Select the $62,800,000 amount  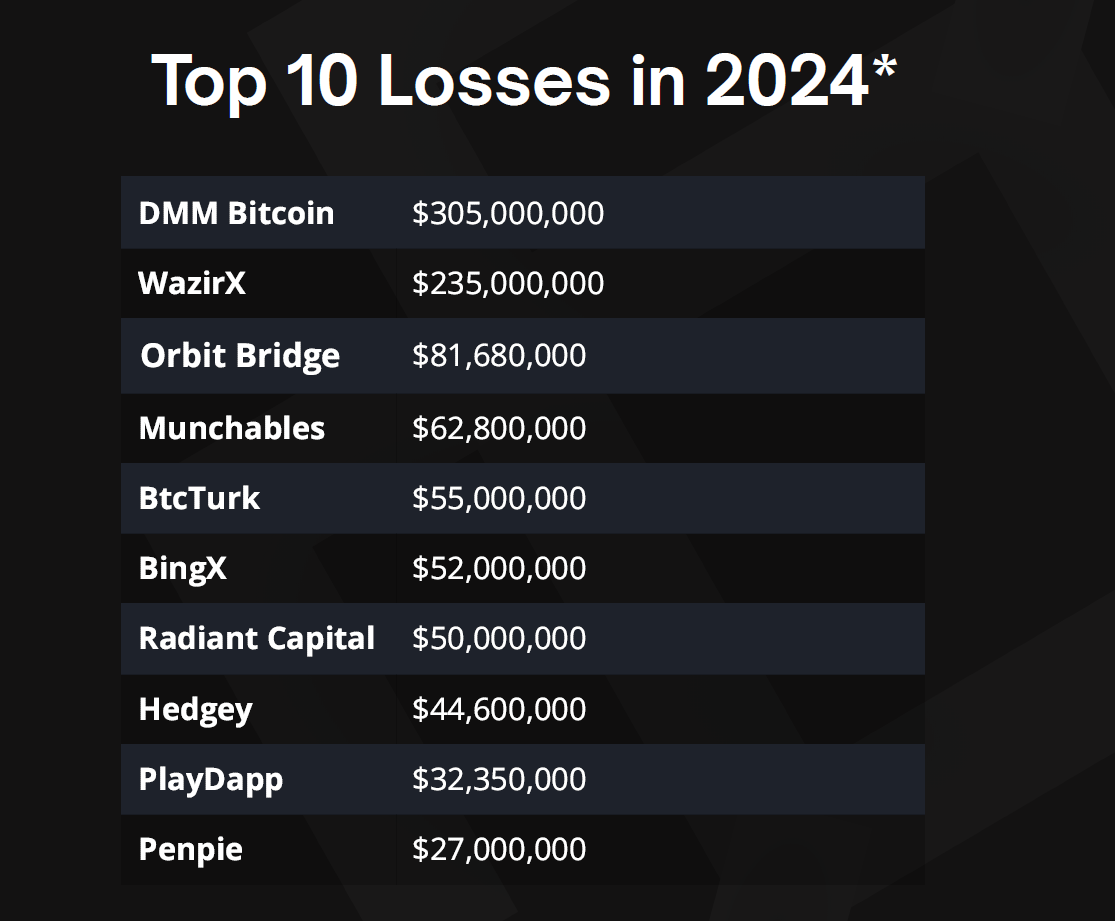coord(499,428)
